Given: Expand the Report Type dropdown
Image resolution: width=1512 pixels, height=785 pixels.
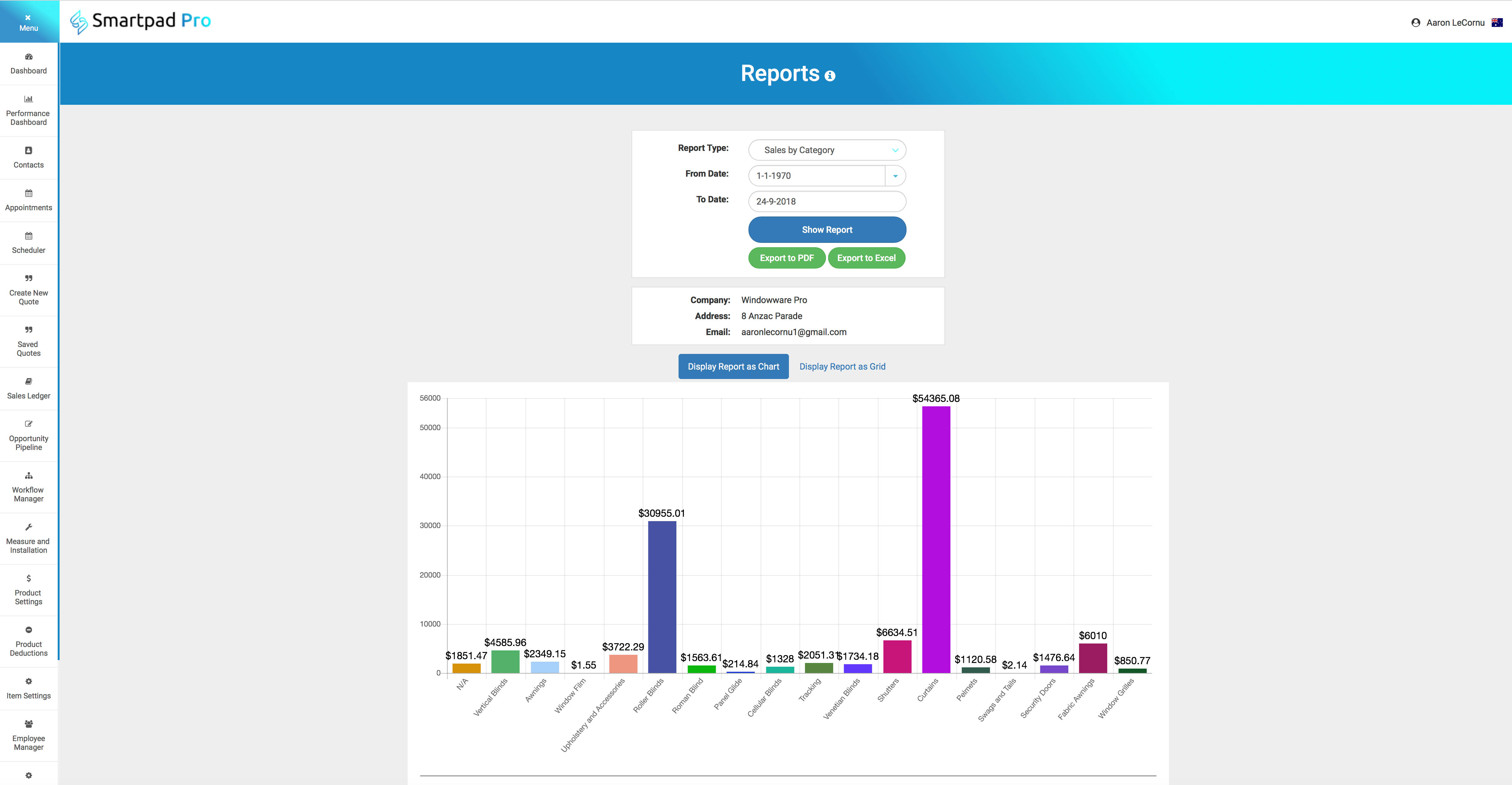Looking at the screenshot, I should pyautogui.click(x=827, y=150).
